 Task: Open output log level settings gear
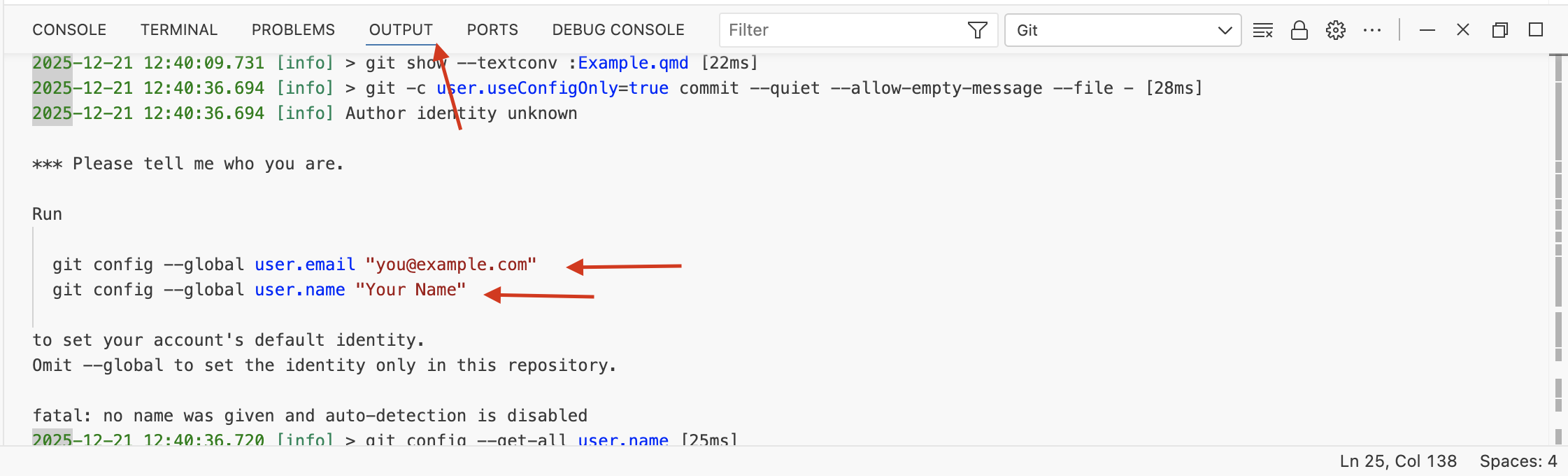coord(1335,30)
